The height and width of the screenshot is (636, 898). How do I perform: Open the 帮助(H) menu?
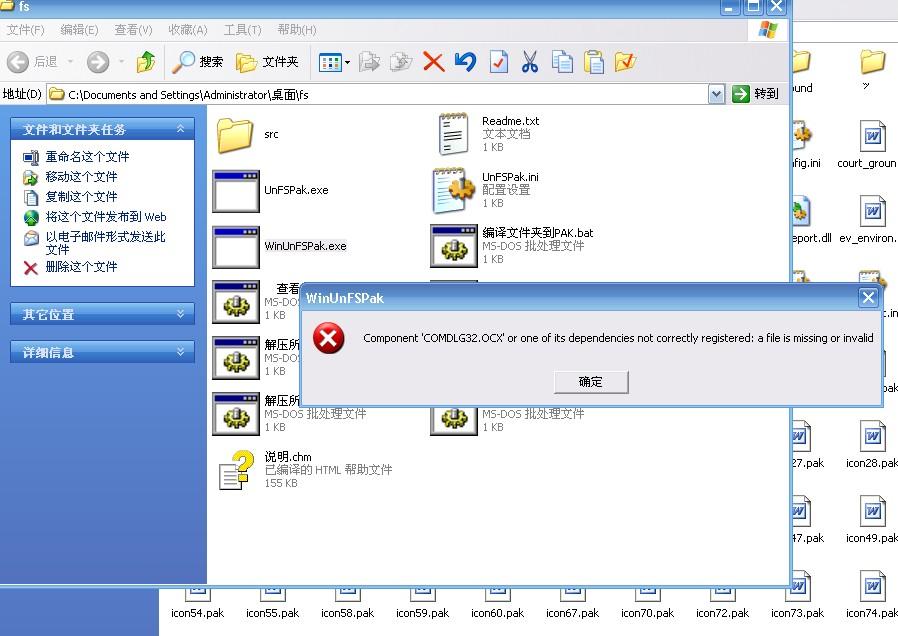coord(297,30)
